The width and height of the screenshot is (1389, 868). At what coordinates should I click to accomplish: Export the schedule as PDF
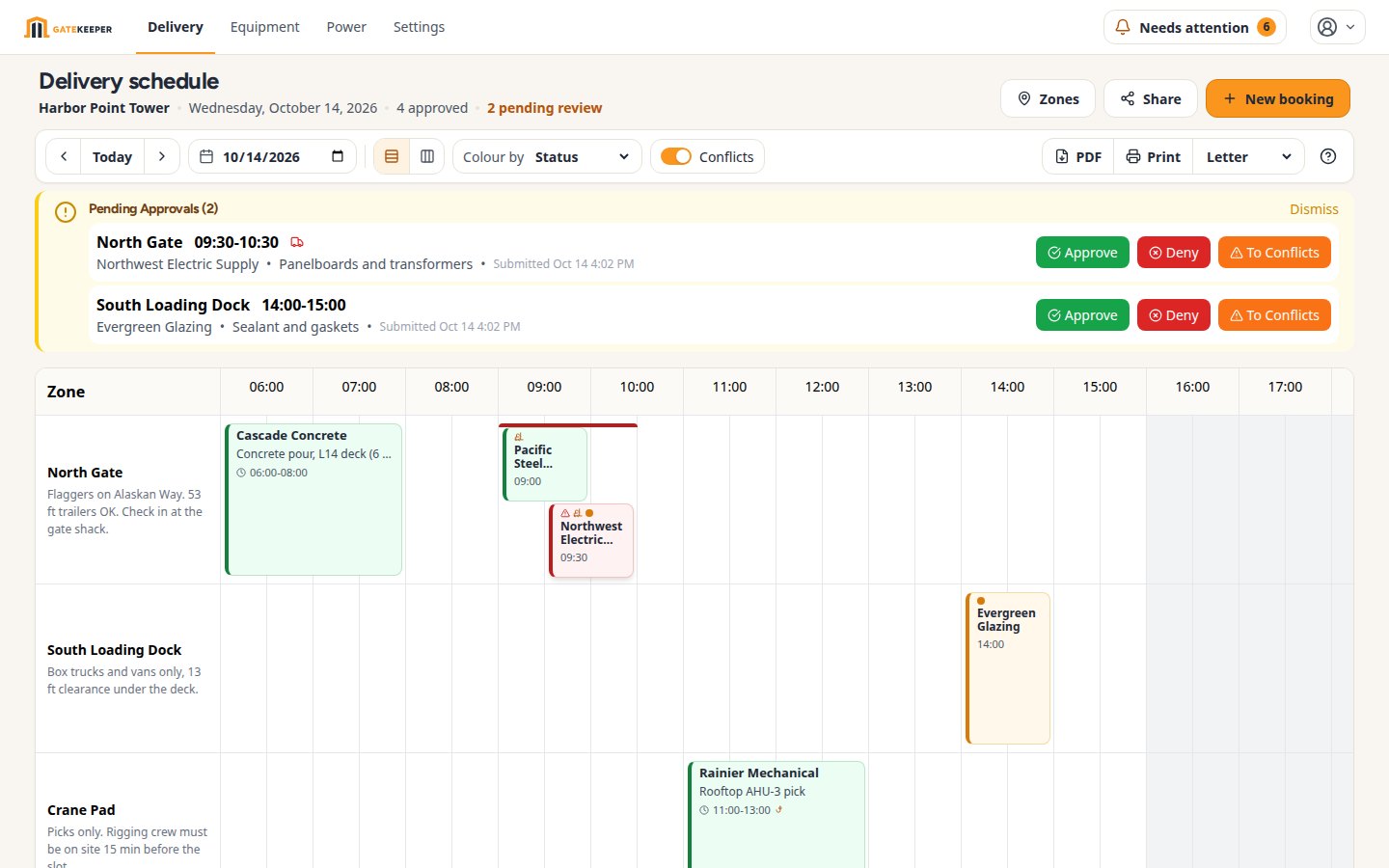click(1078, 156)
